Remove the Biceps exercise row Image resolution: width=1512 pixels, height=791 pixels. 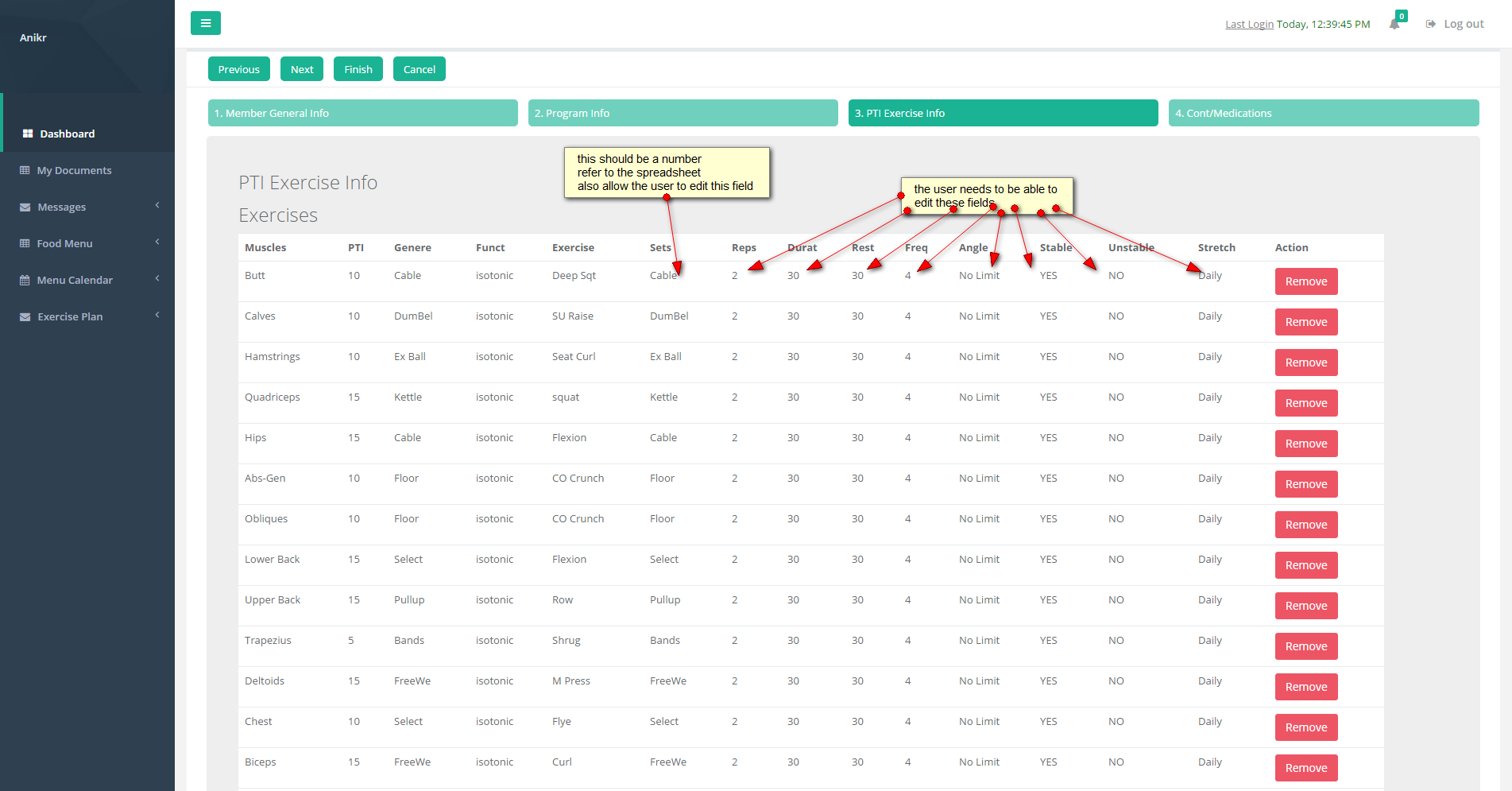1306,768
